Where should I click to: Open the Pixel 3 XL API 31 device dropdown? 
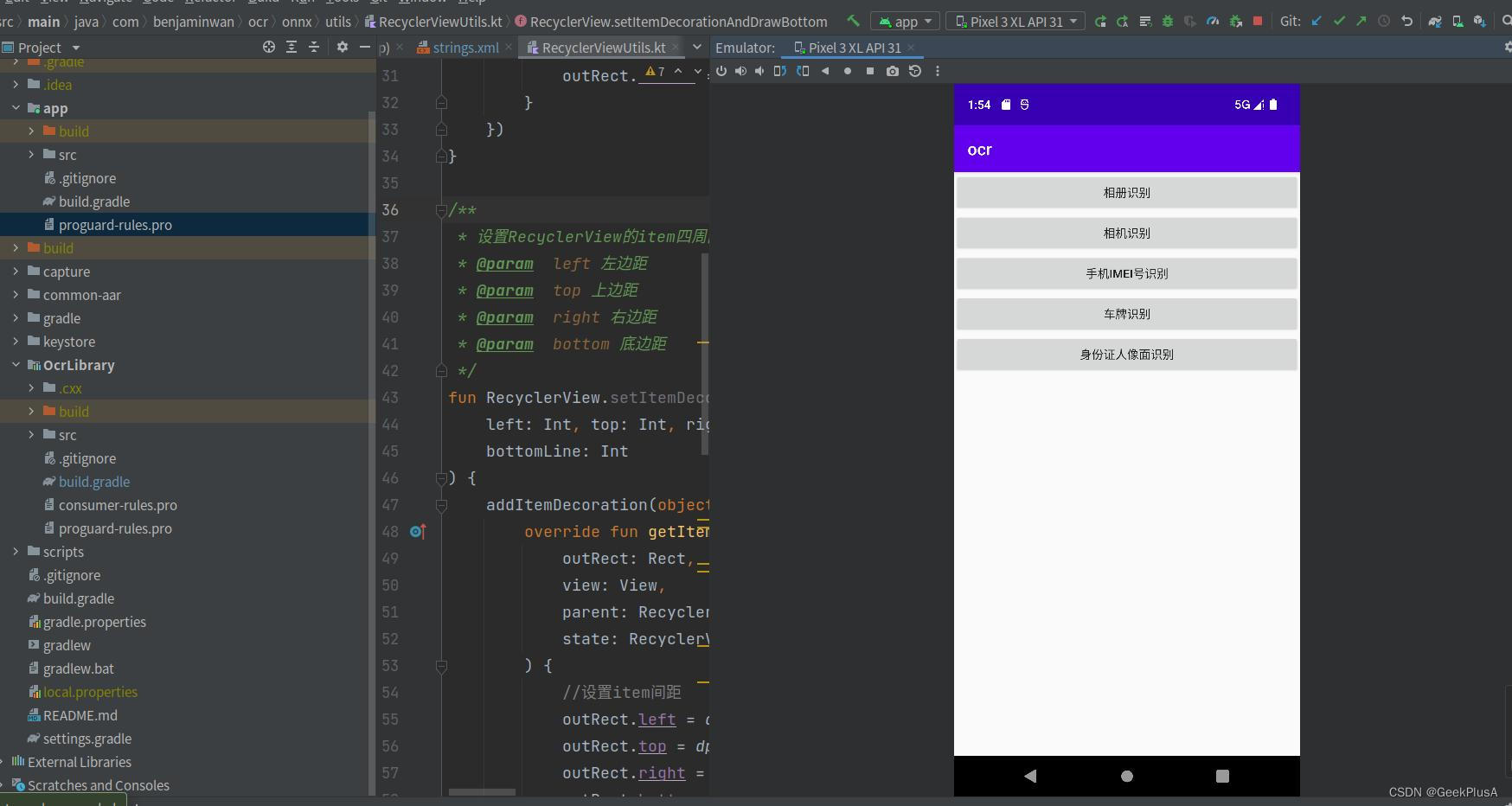[x=1015, y=21]
